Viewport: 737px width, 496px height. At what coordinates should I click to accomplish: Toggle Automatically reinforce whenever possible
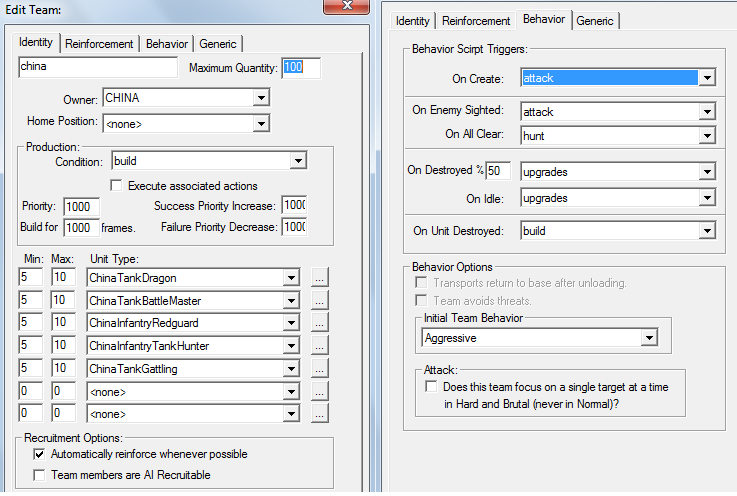[40, 454]
